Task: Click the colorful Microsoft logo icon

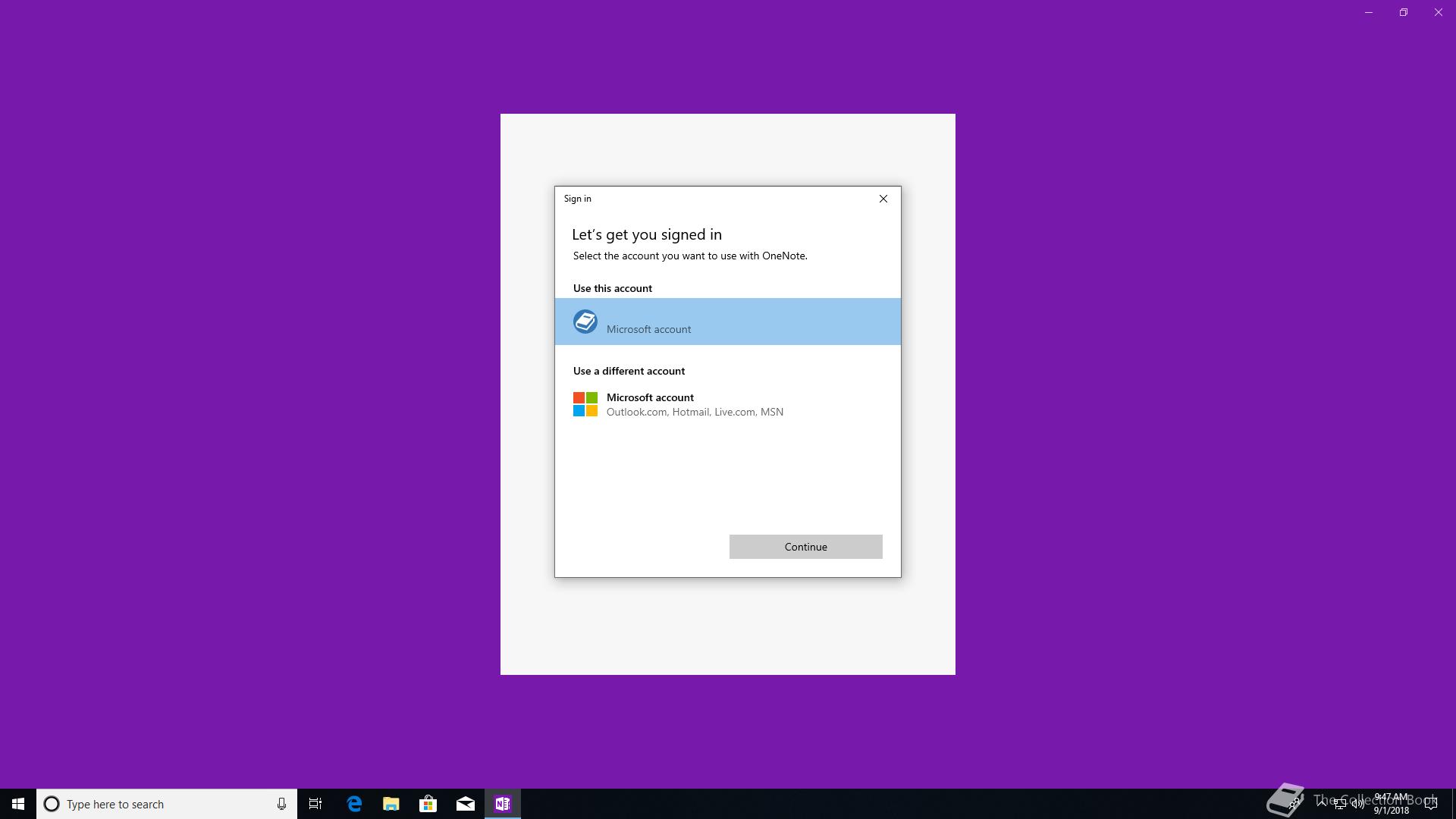Action: click(x=585, y=404)
